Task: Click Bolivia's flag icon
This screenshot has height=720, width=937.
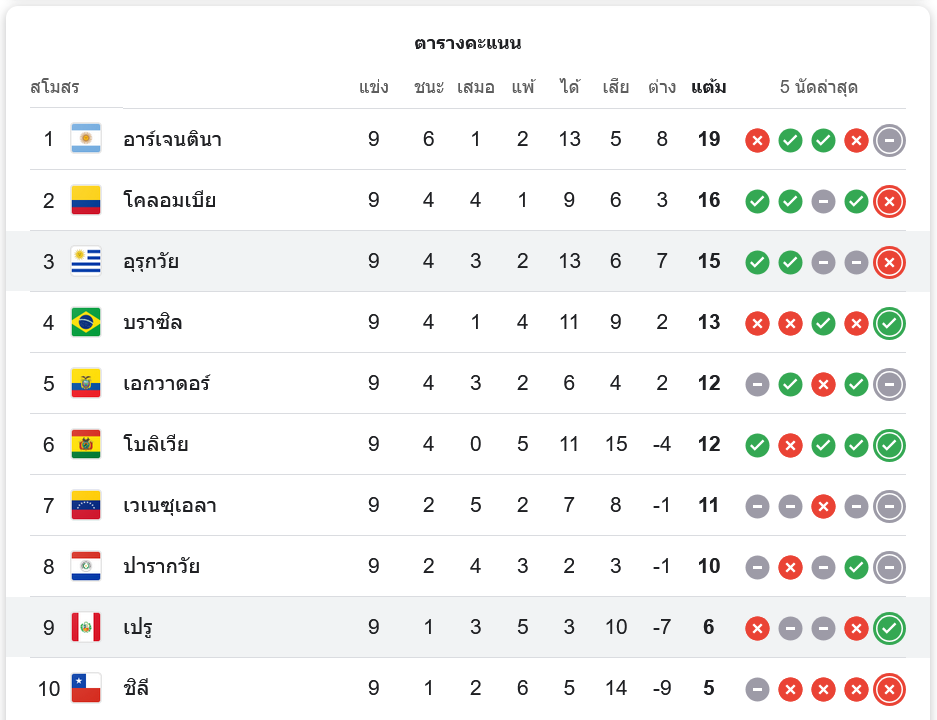Action: coord(86,444)
